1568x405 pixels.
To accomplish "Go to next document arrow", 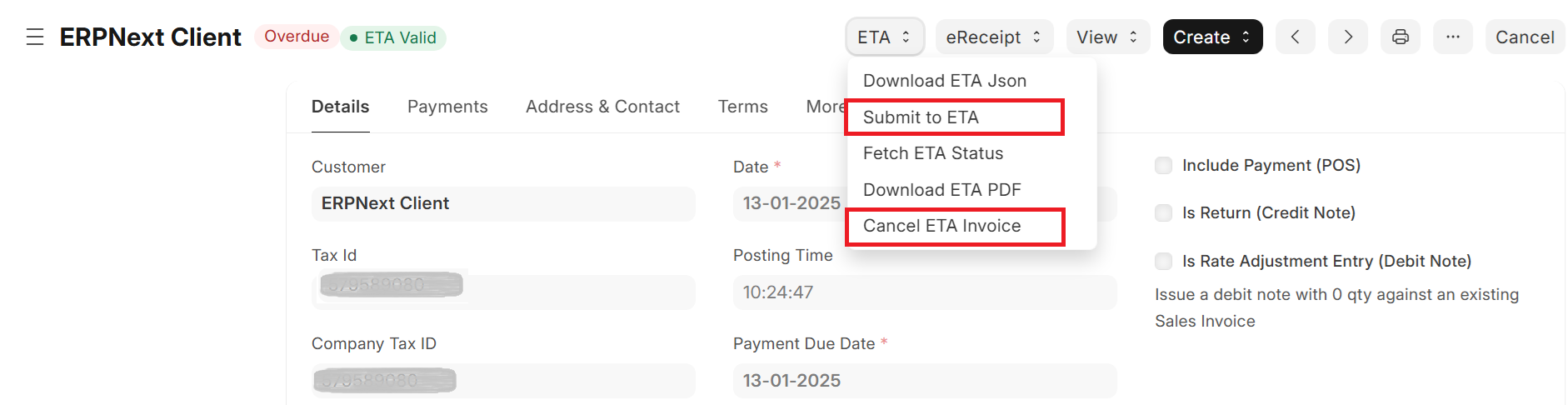I will click(x=1347, y=37).
